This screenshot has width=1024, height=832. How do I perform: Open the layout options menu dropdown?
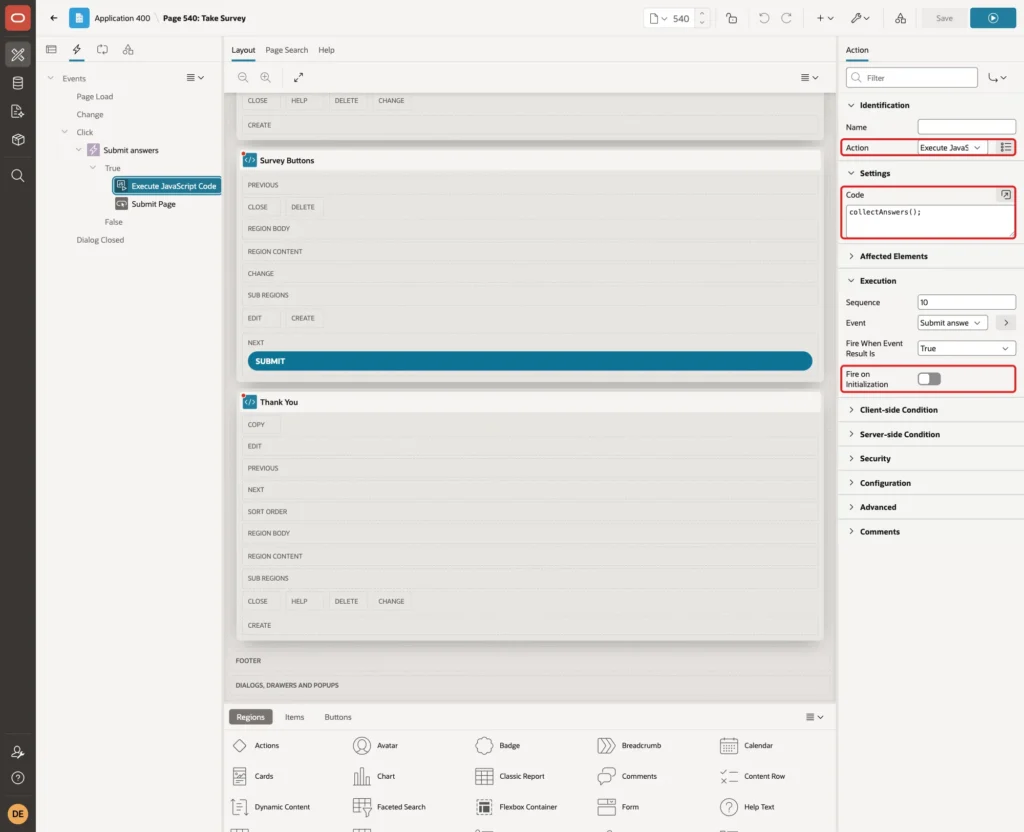point(810,77)
